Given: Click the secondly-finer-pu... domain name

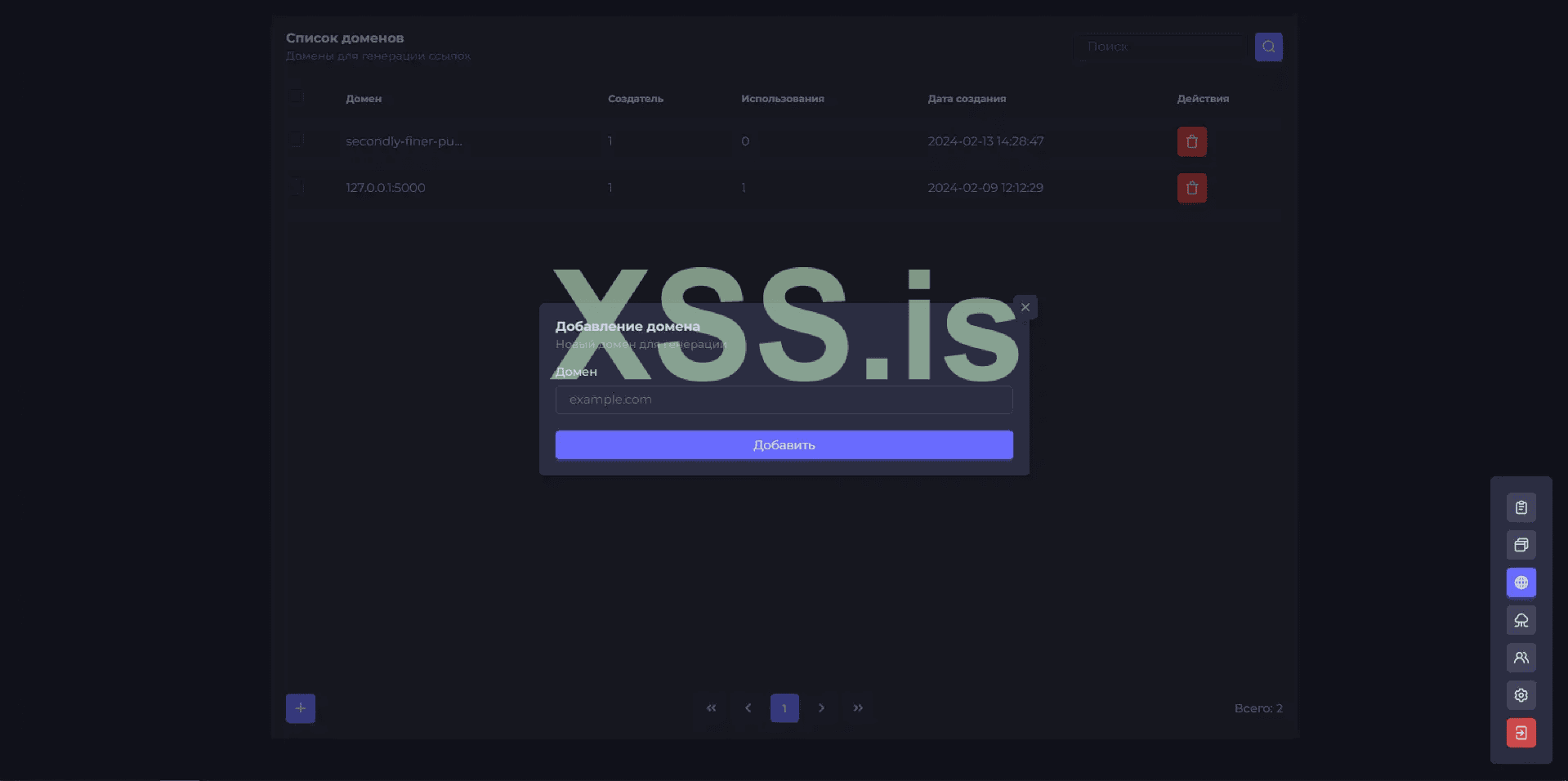Looking at the screenshot, I should [404, 141].
